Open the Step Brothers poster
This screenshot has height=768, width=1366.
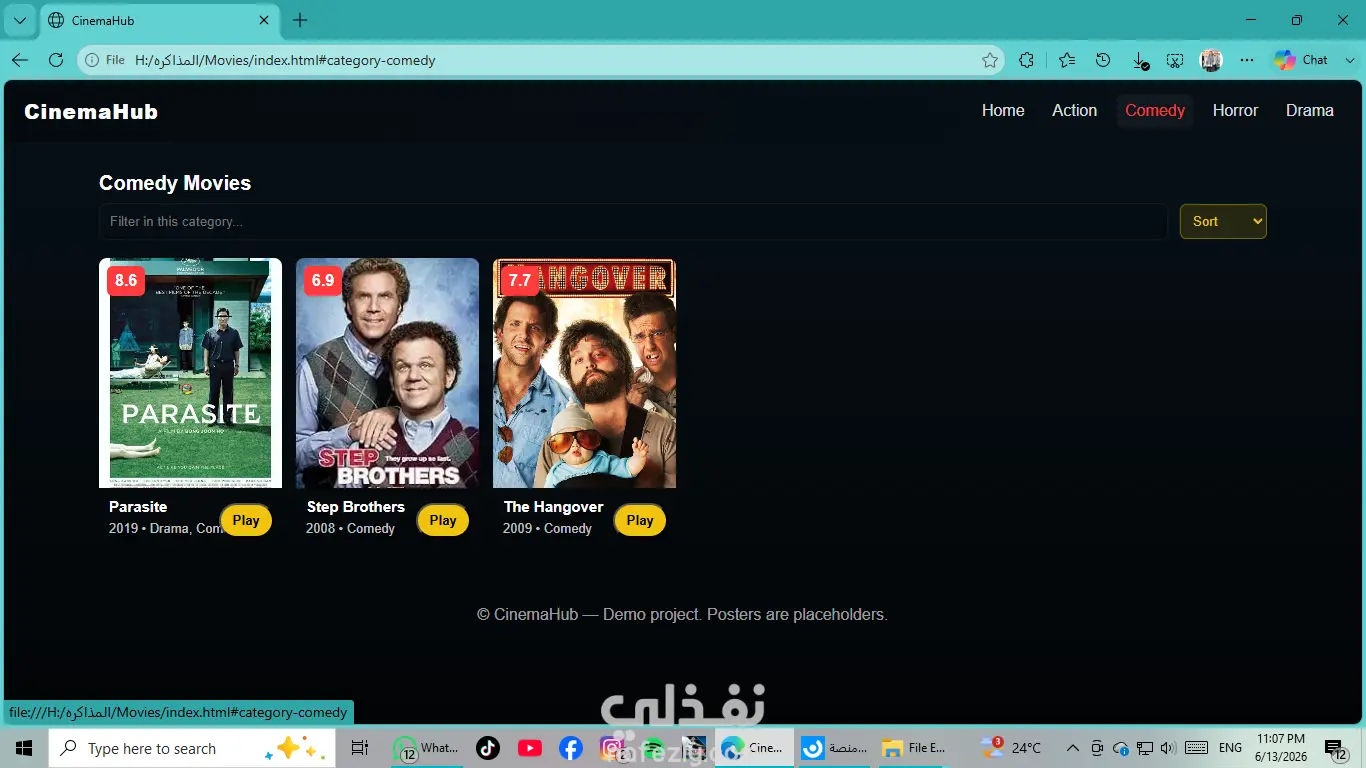coord(387,373)
